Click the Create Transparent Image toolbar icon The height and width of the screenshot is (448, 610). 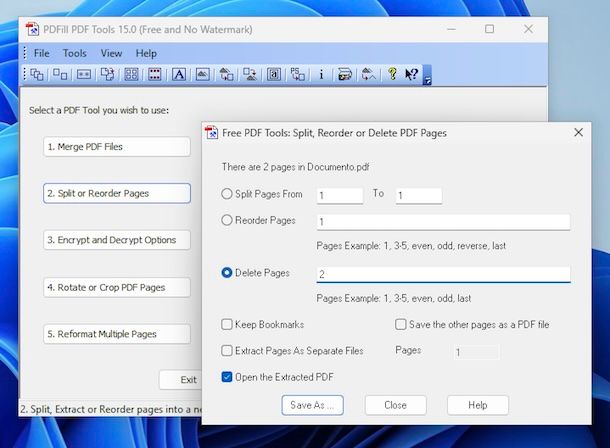[x=368, y=74]
